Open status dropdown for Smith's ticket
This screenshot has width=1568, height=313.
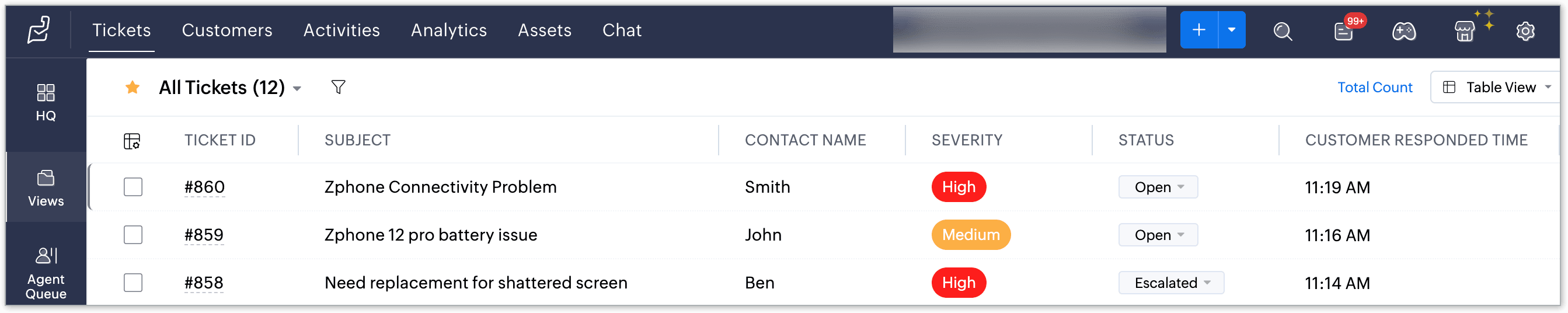pos(1158,187)
